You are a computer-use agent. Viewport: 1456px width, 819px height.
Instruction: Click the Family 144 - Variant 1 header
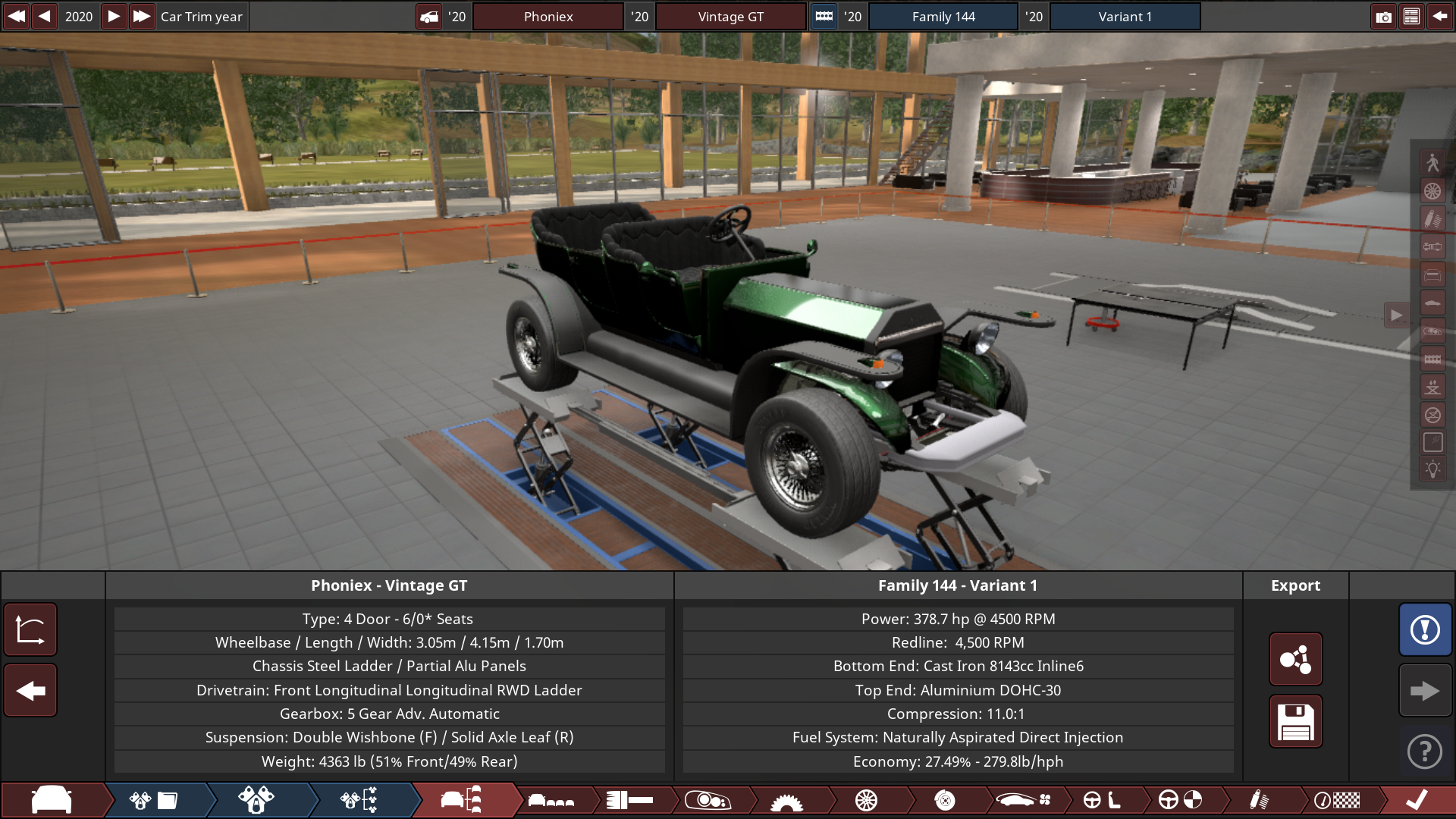coord(958,585)
